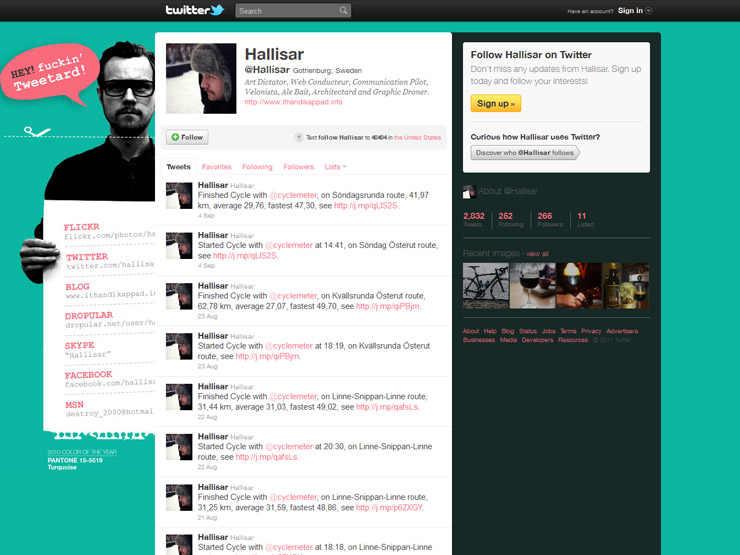Click @cyclemeter in the 18:19 tweet
This screenshot has height=555, width=740.
click(289, 346)
